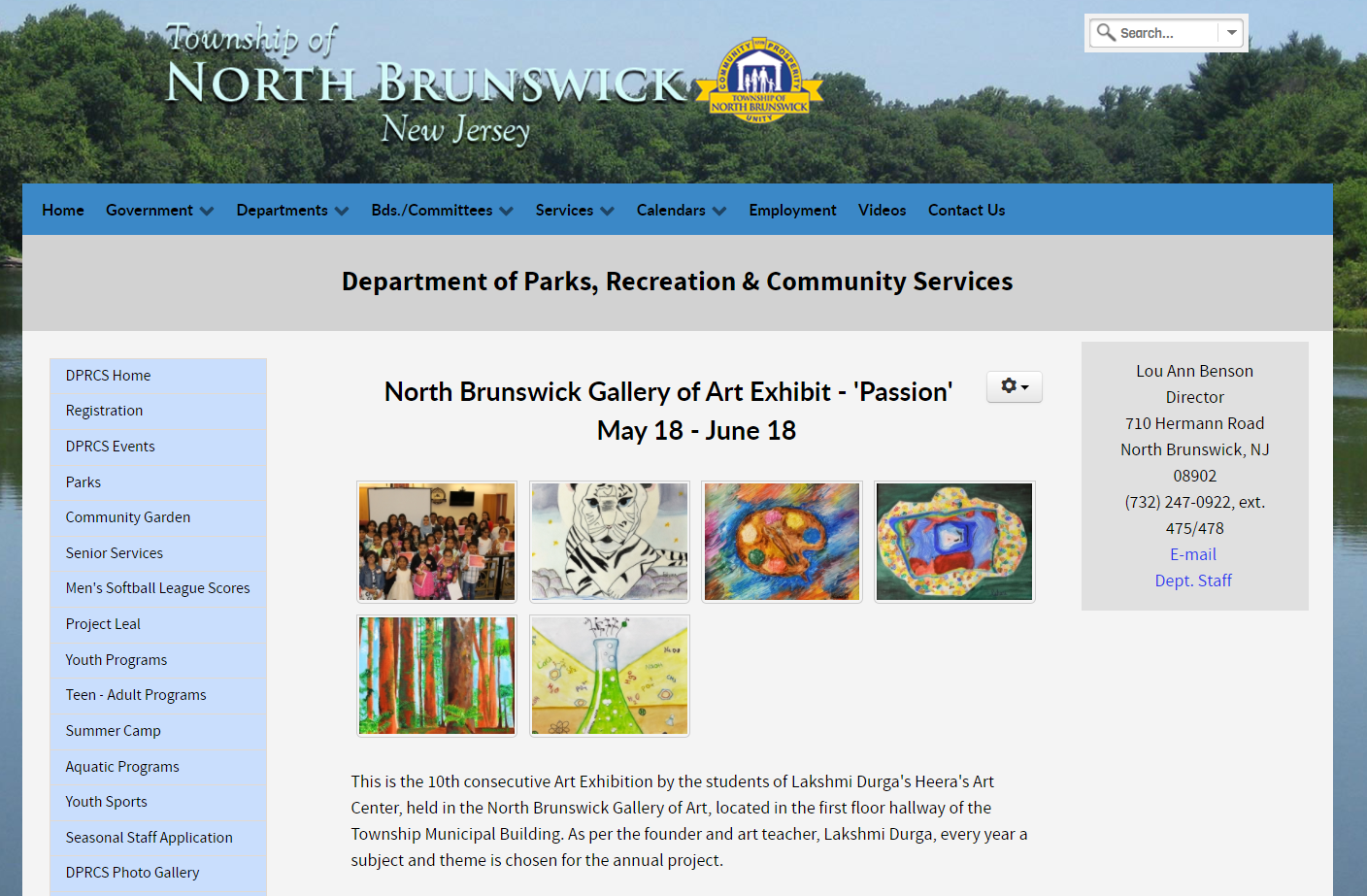Open the Calendars dropdown menu

pos(681,211)
